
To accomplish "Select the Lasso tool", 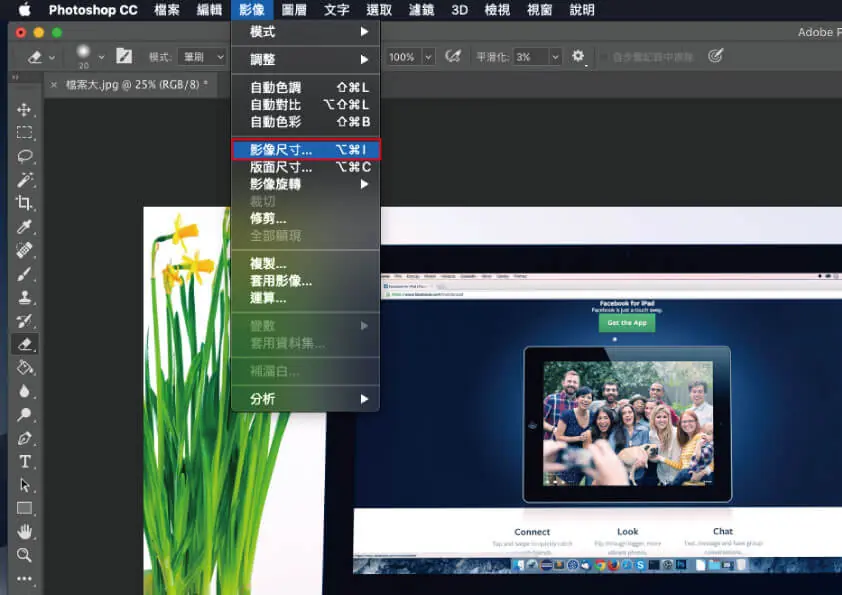I will tap(24, 156).
